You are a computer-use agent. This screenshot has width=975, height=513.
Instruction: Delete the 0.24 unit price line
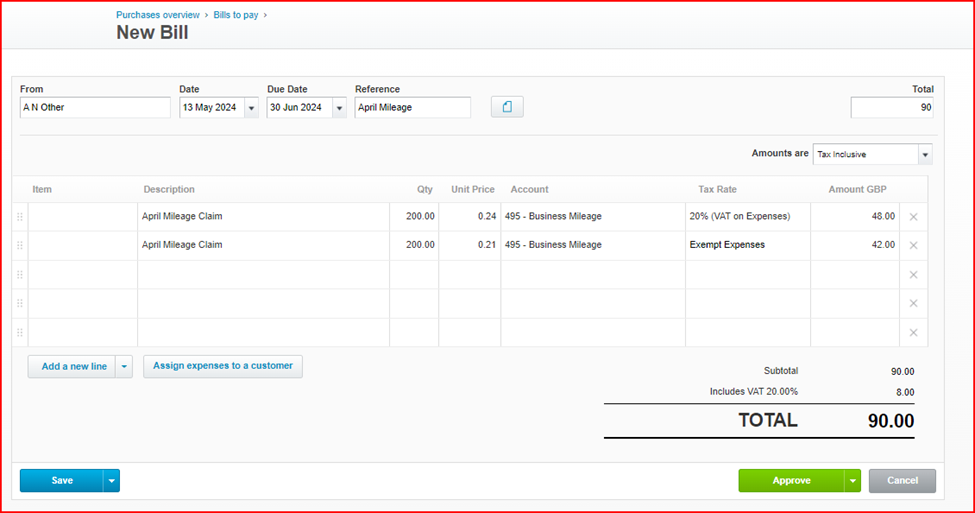[x=913, y=217]
